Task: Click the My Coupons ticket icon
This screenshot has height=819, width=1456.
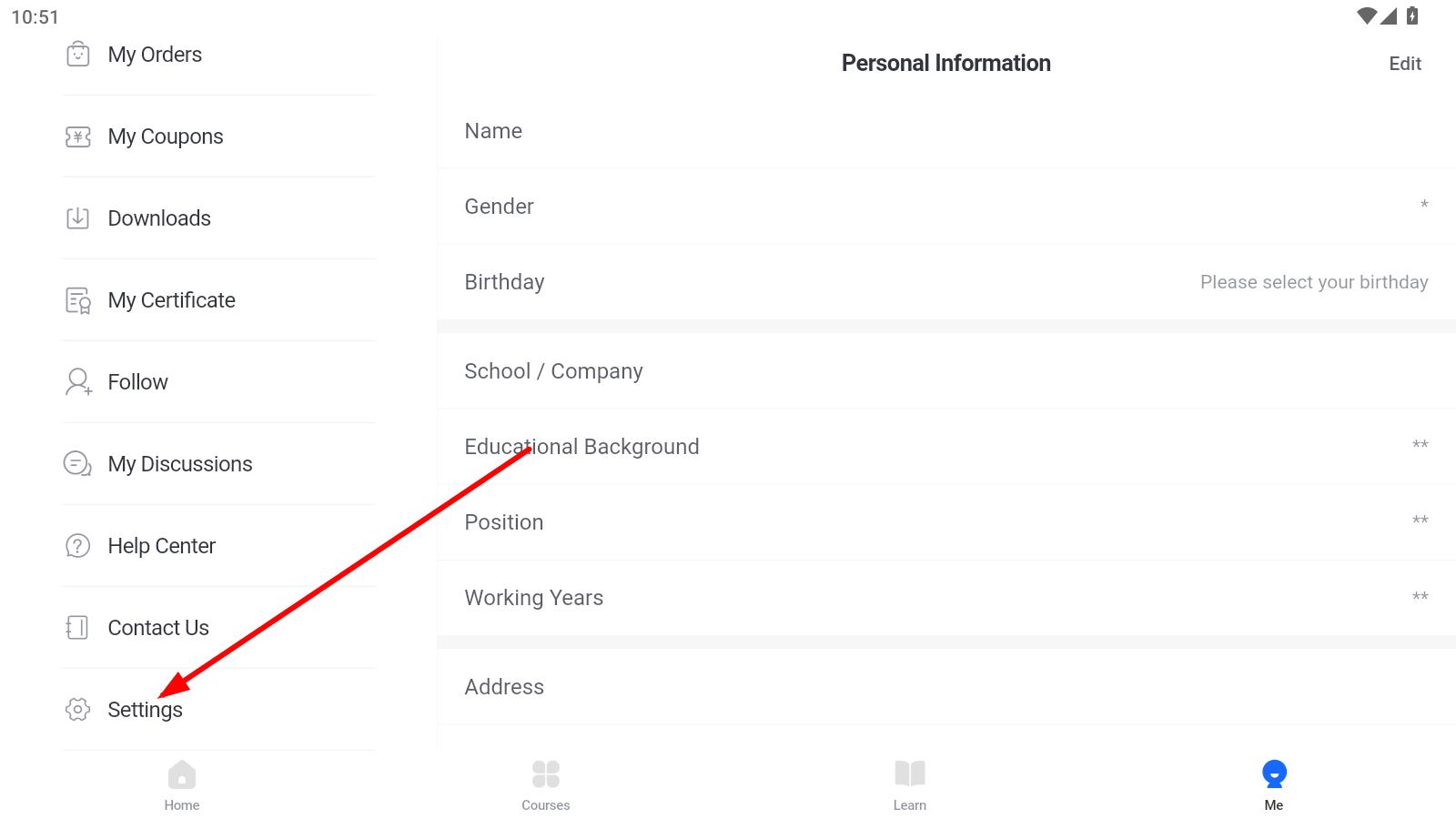Action: point(78,136)
